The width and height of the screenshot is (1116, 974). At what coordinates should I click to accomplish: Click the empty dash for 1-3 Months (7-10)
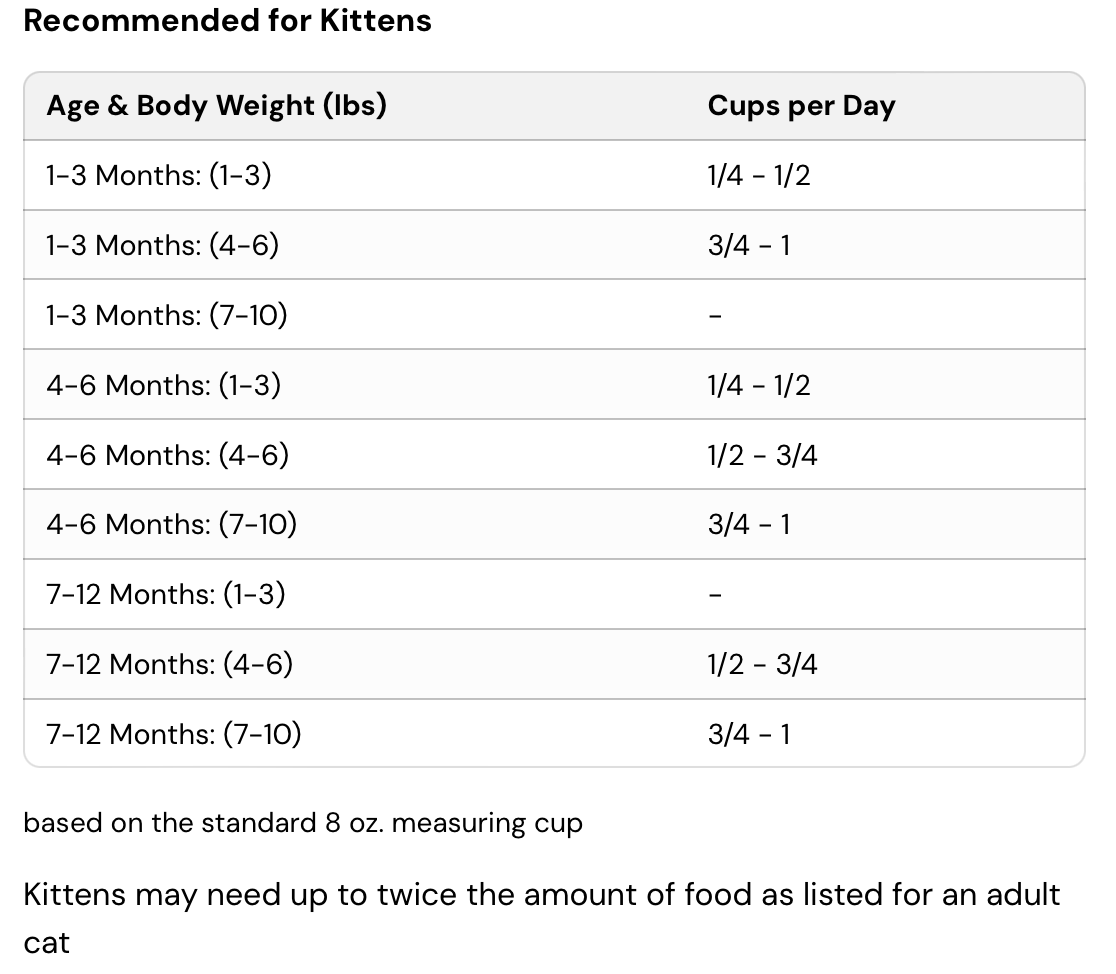(x=714, y=316)
